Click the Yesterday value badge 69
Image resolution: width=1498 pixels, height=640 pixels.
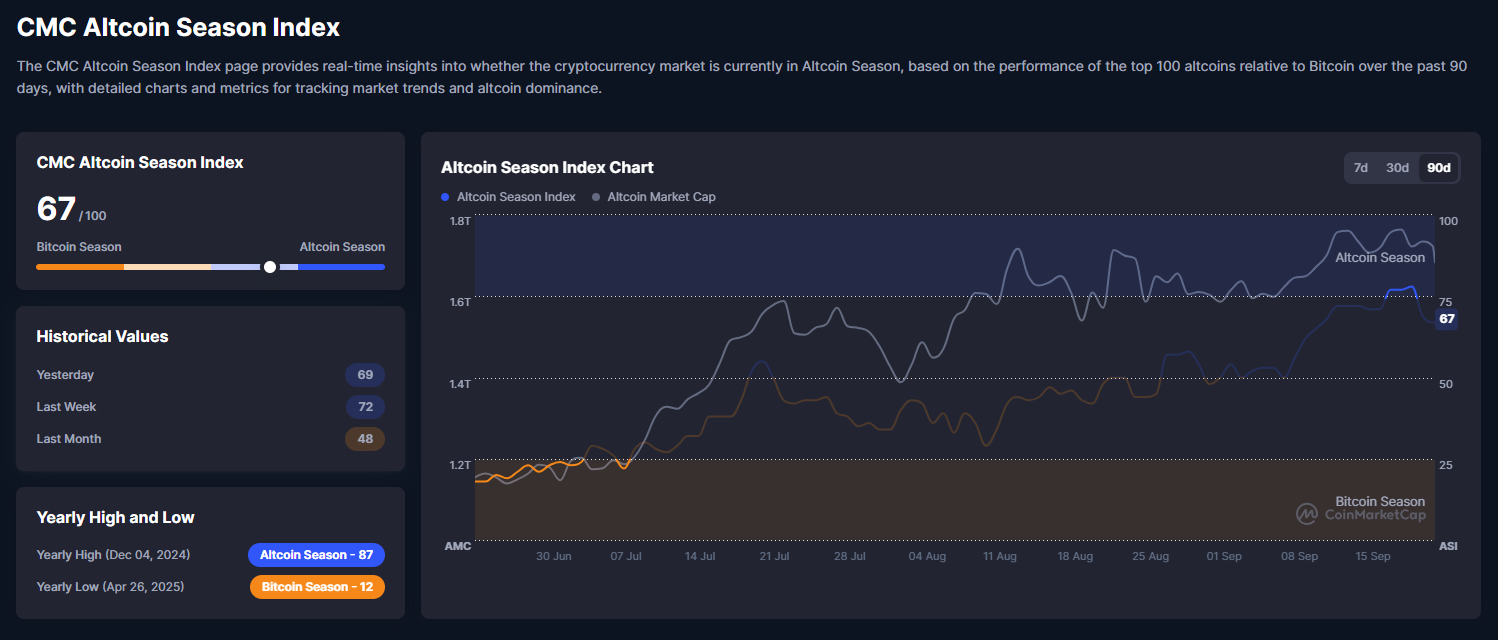click(x=365, y=375)
